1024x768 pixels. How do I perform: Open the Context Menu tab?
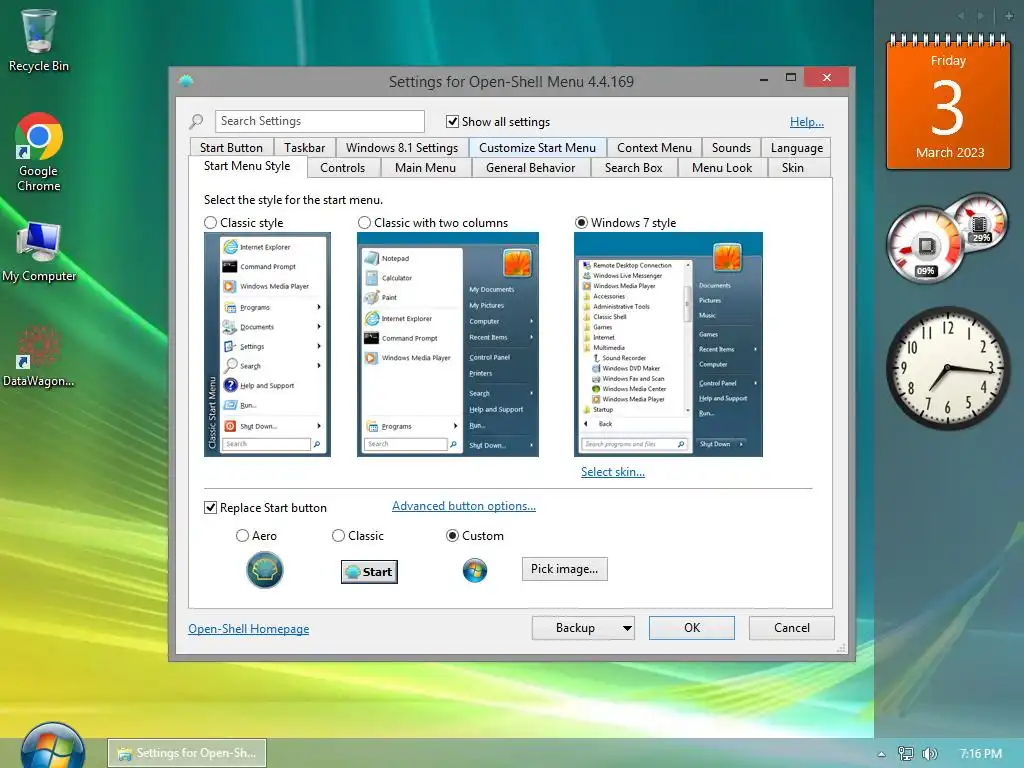pyautogui.click(x=654, y=148)
